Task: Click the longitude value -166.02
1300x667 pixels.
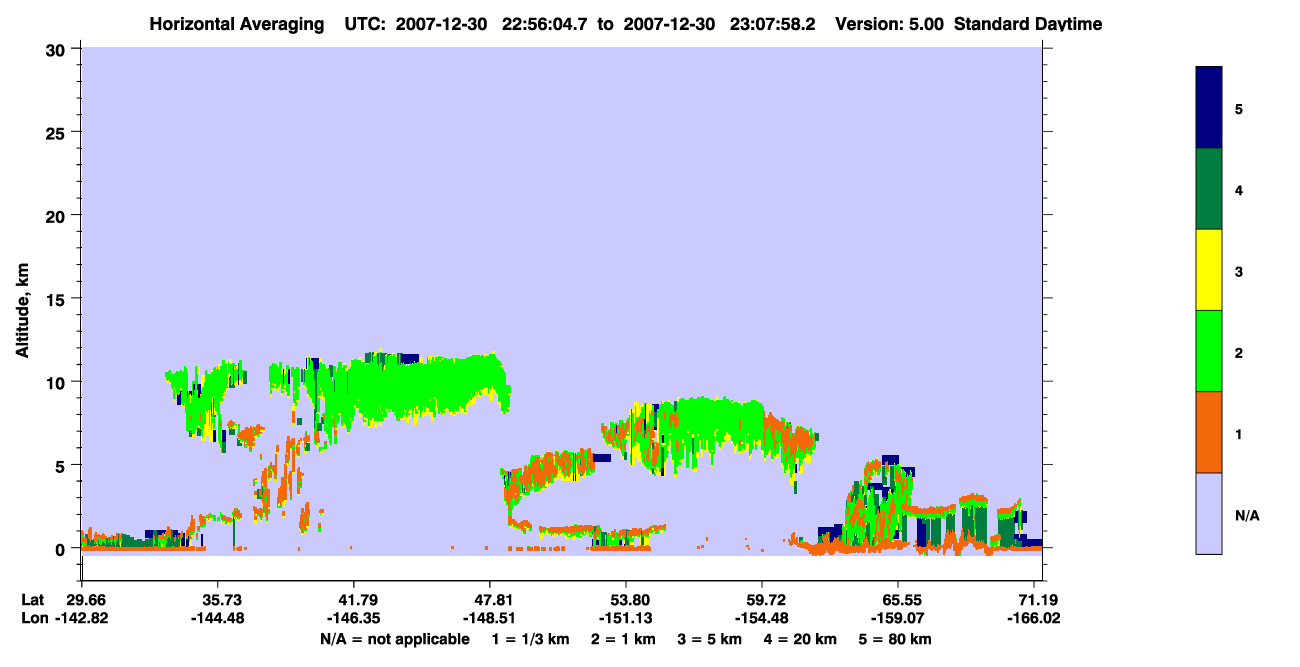Action: 1034,618
